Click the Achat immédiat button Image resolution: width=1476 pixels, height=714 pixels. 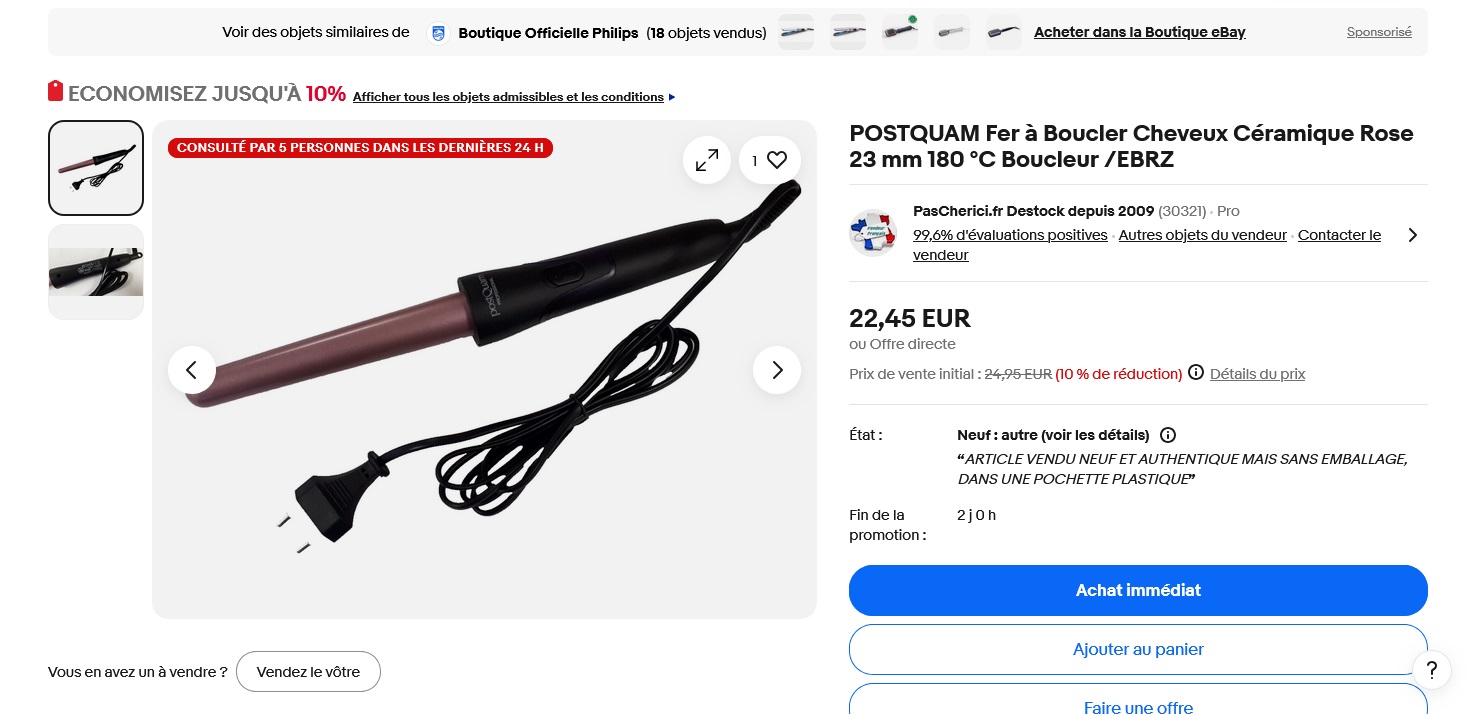pyautogui.click(x=1138, y=590)
